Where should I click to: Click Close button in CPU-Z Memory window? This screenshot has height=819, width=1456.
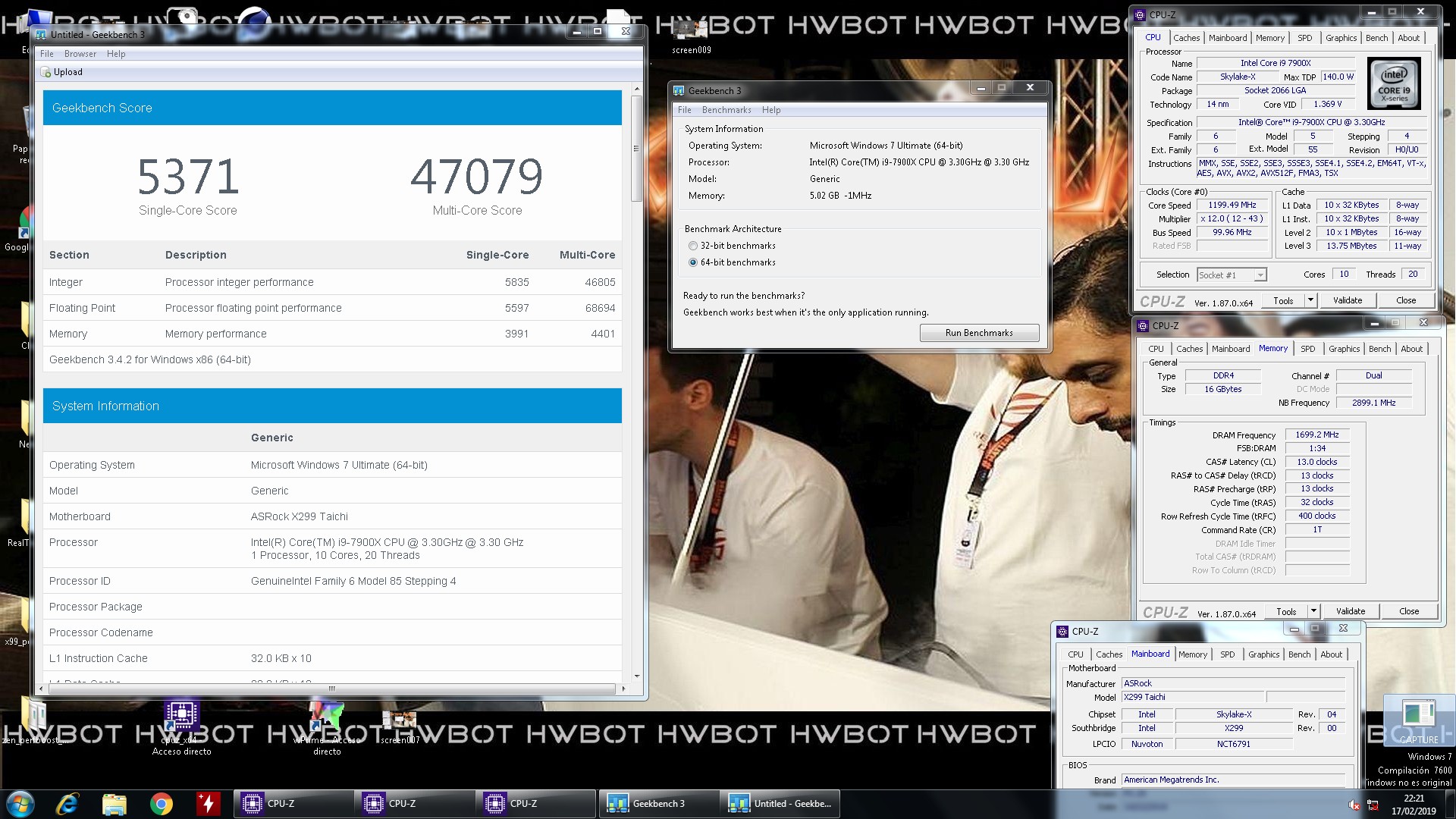(x=1409, y=611)
